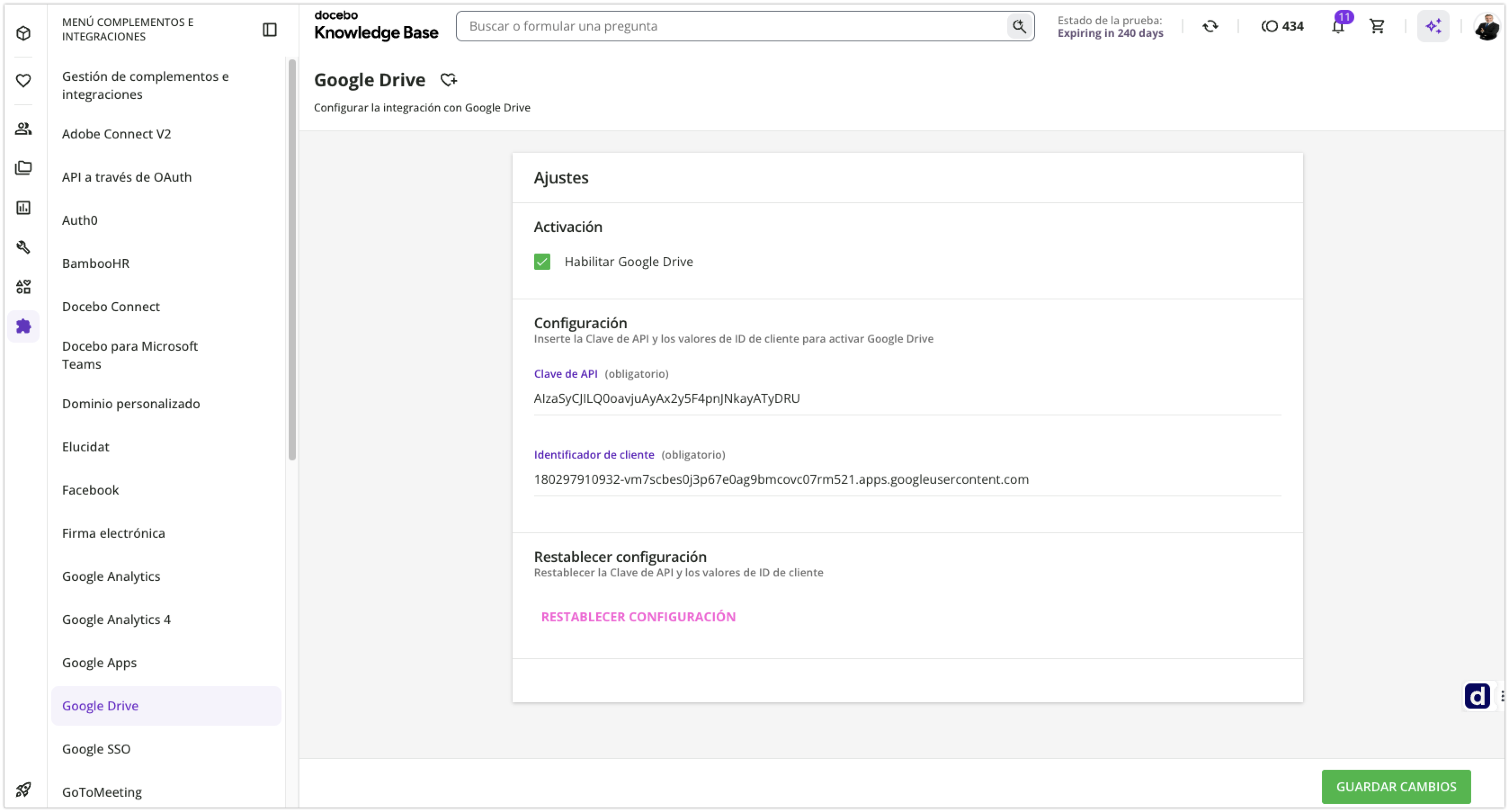Click RESTABLECER CONFIGURACIÓN button
Screen dimensions: 1509x812
pyautogui.click(x=638, y=616)
